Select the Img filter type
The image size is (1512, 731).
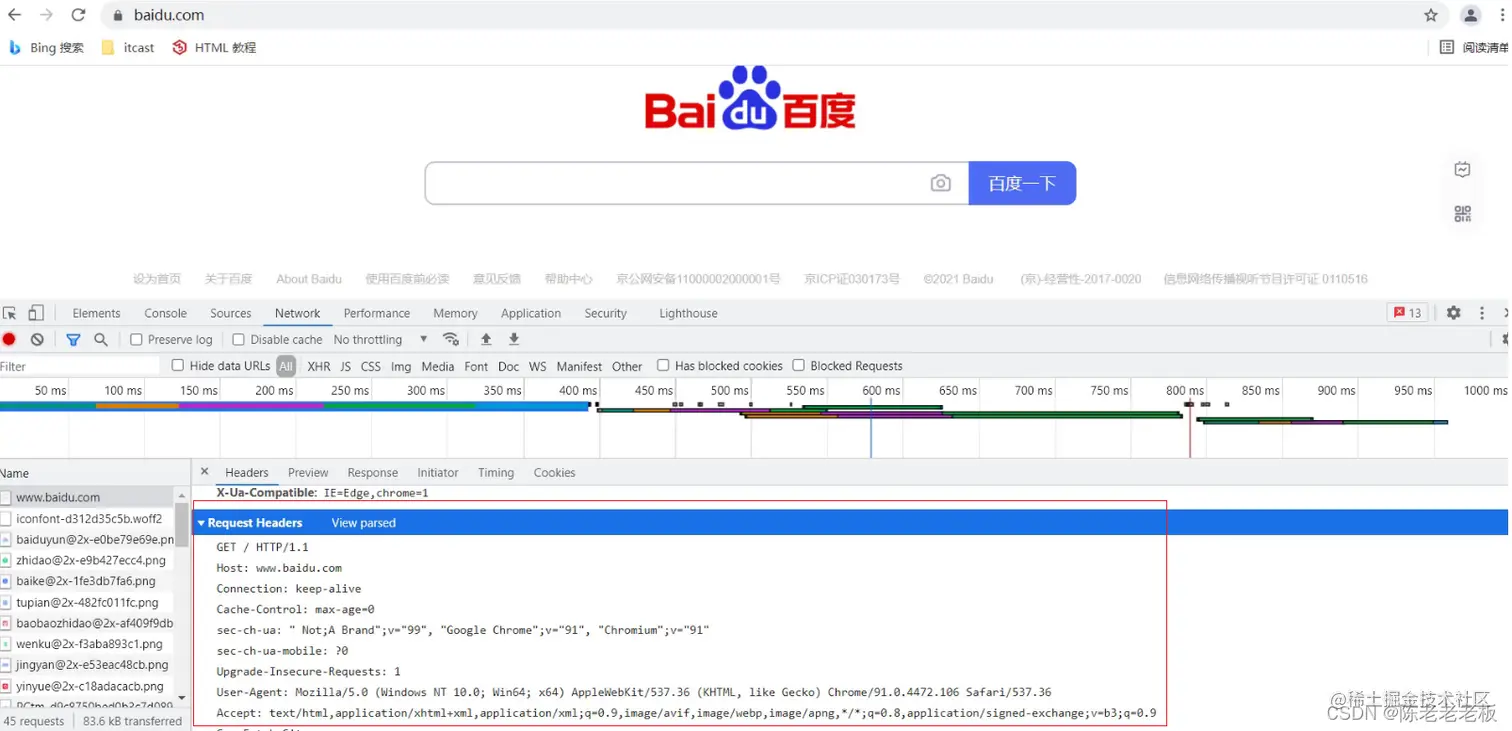pyautogui.click(x=401, y=367)
